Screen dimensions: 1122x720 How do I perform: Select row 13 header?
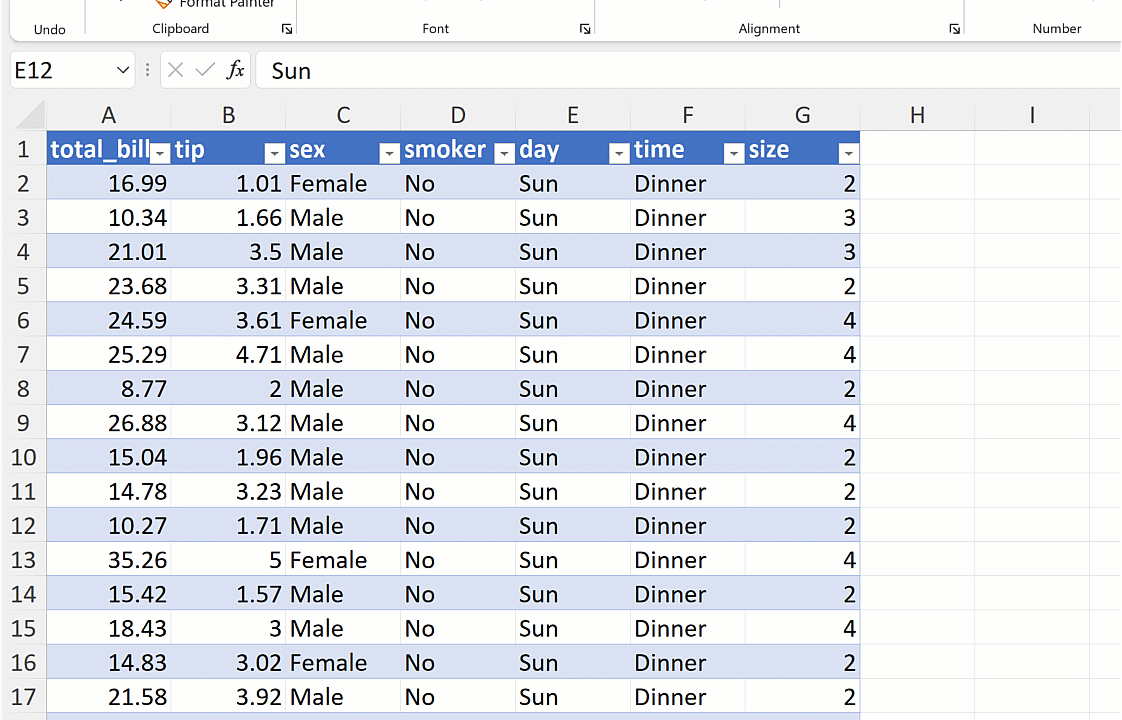point(24,560)
